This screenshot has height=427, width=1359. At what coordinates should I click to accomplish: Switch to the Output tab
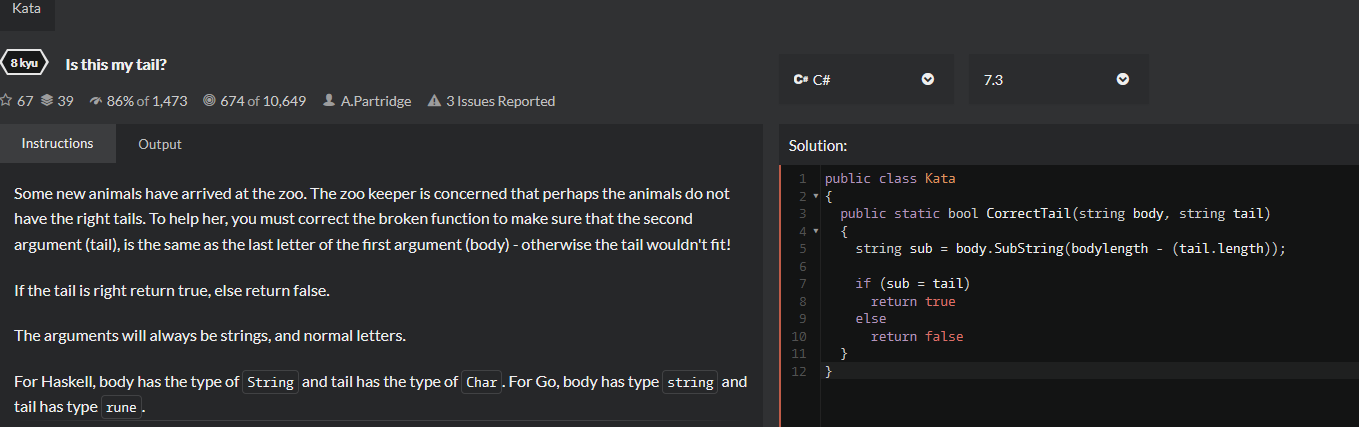pos(160,144)
